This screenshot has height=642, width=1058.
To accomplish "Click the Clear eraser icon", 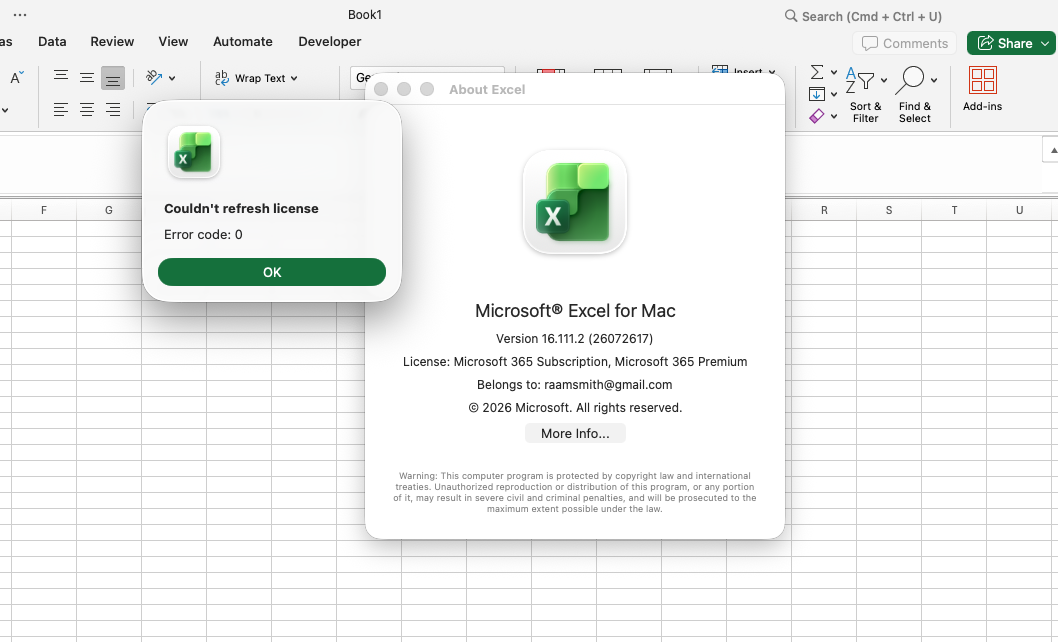I will [816, 116].
